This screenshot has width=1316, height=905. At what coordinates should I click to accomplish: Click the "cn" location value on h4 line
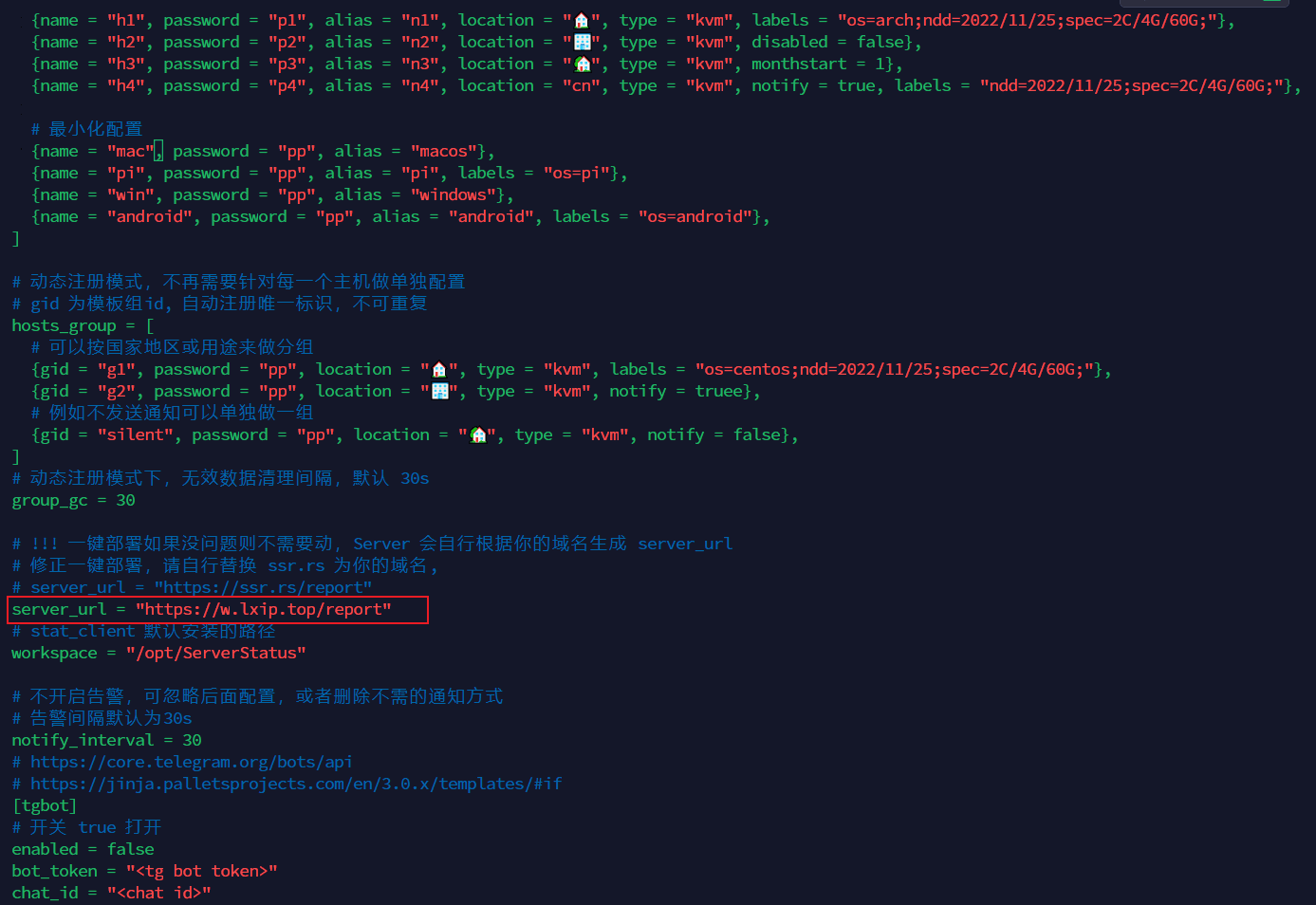(x=581, y=85)
